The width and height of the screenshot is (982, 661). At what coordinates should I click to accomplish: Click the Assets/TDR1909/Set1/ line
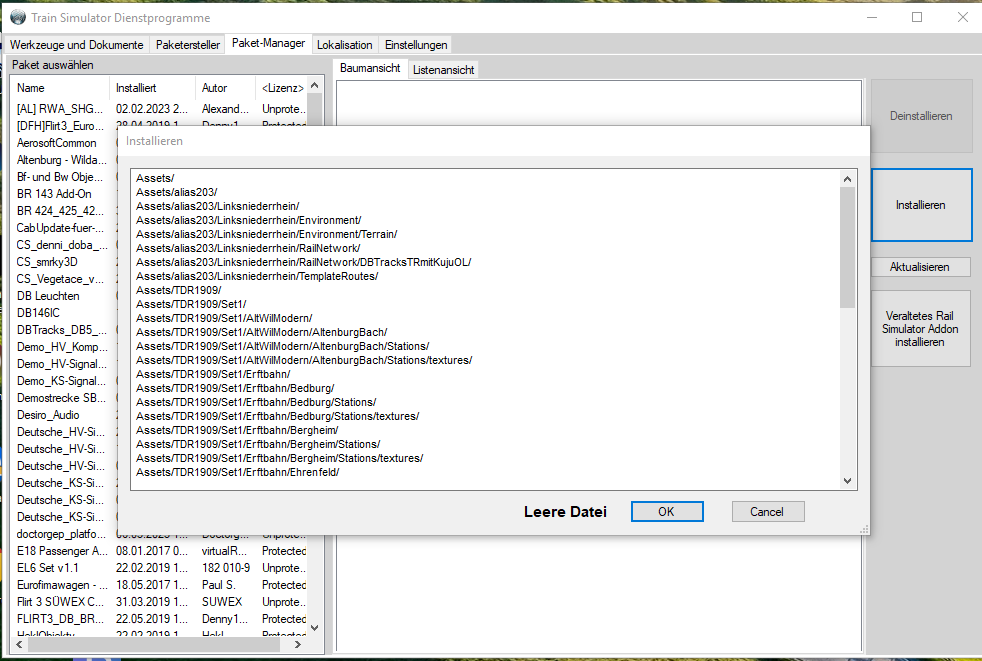click(191, 304)
